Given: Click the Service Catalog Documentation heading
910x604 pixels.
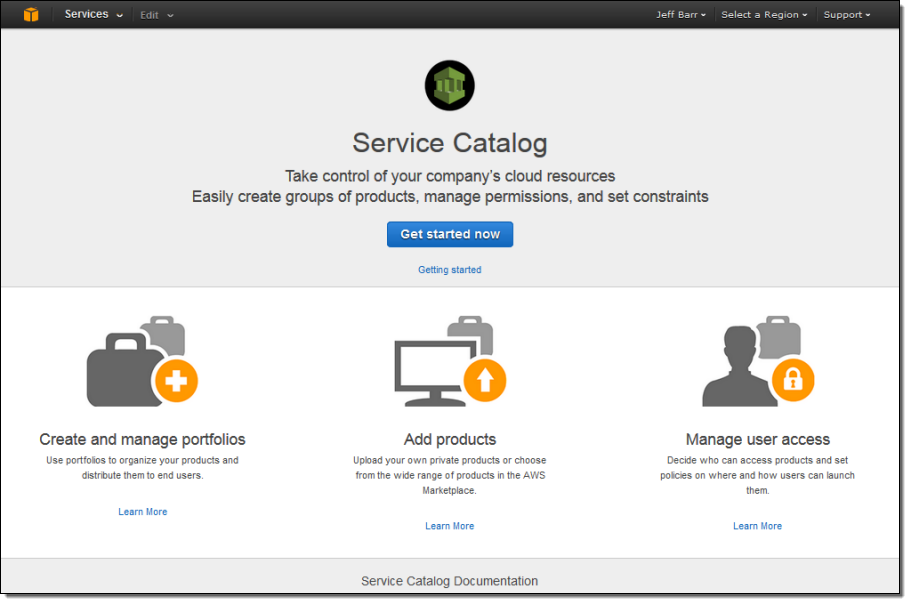Looking at the screenshot, I should coord(449,581).
